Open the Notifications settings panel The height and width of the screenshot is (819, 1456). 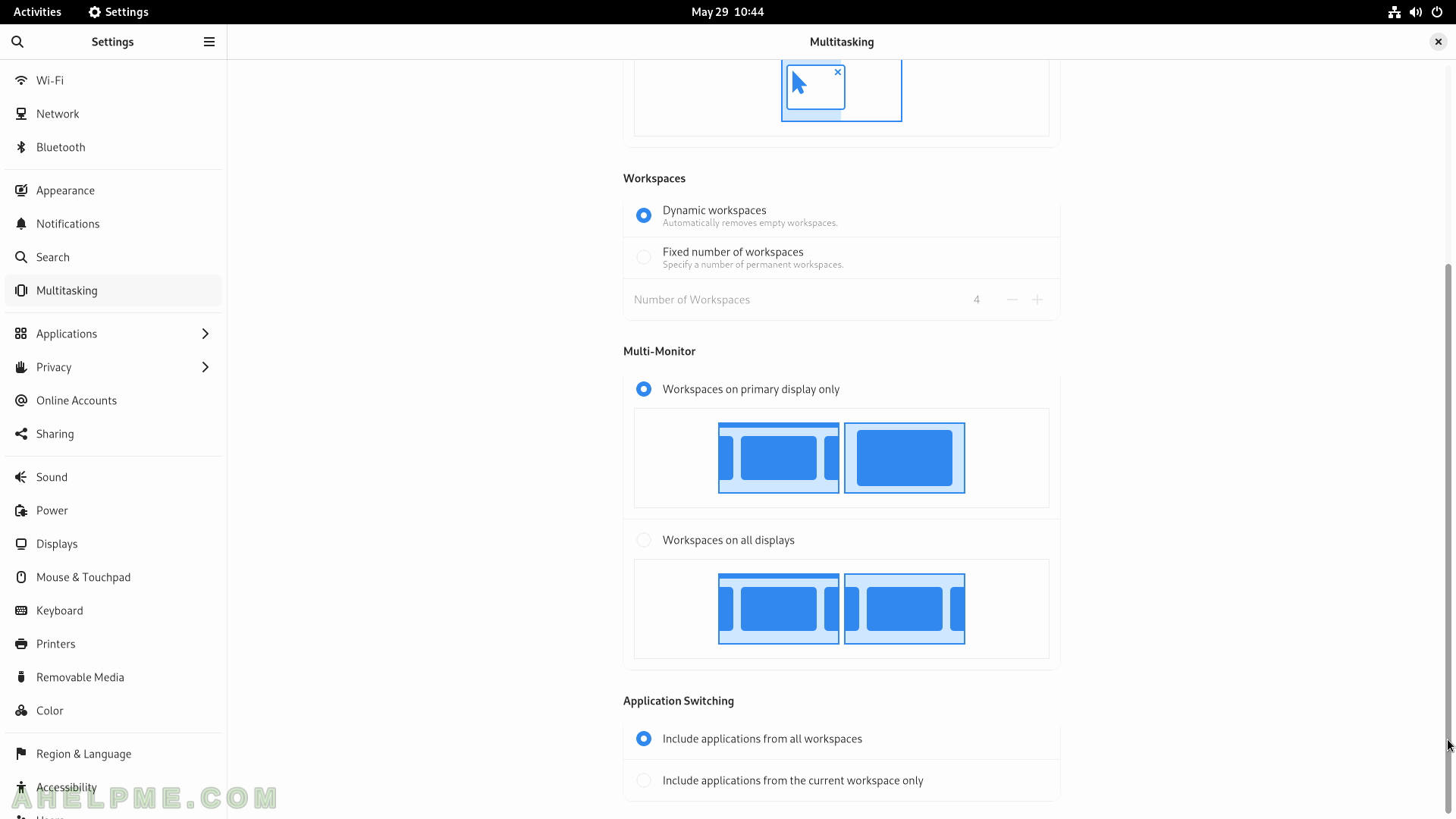(114, 224)
